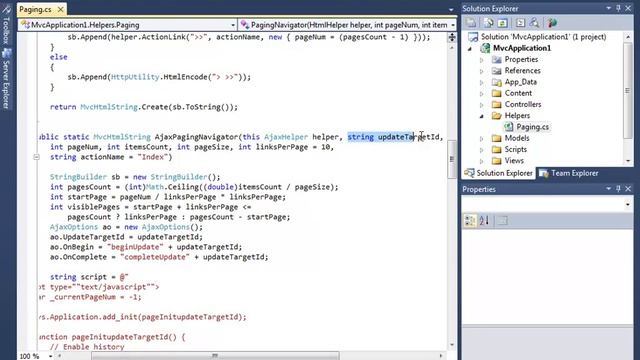Viewport: 640px width, 360px height.
Task: Click the editor scroll-right arrow
Action: (x=441, y=356)
